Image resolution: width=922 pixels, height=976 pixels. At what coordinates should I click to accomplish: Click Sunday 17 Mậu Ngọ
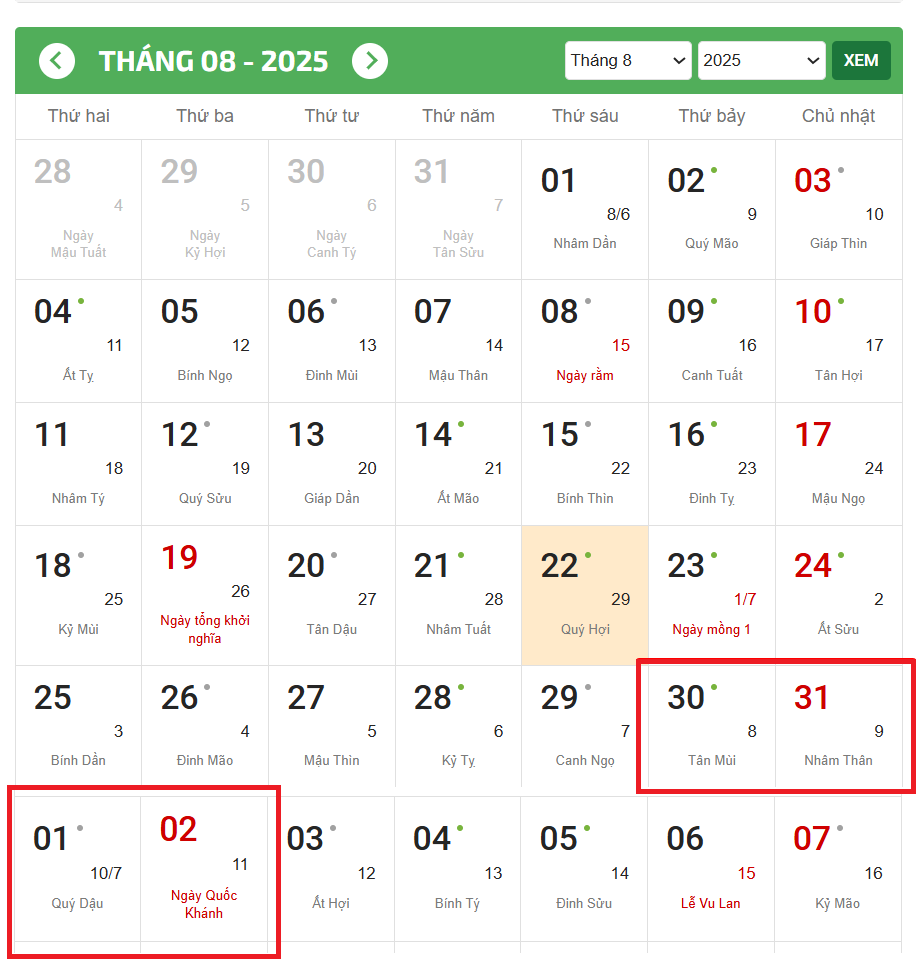pyautogui.click(x=838, y=463)
